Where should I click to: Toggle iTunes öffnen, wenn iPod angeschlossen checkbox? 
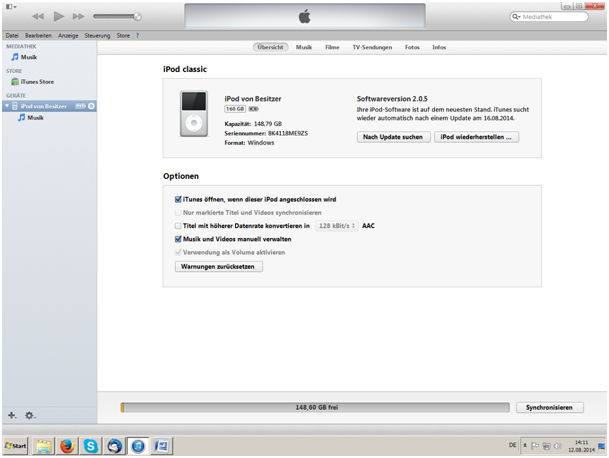click(178, 199)
